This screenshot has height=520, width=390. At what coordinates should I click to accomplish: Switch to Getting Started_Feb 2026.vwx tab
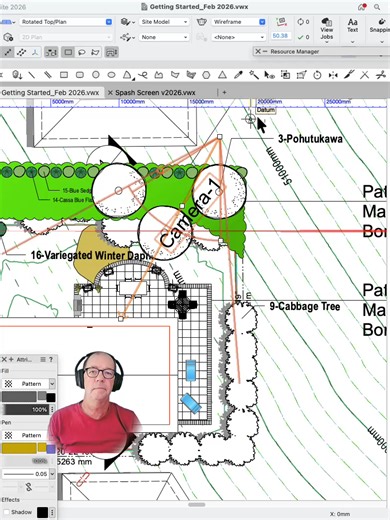coord(50,93)
